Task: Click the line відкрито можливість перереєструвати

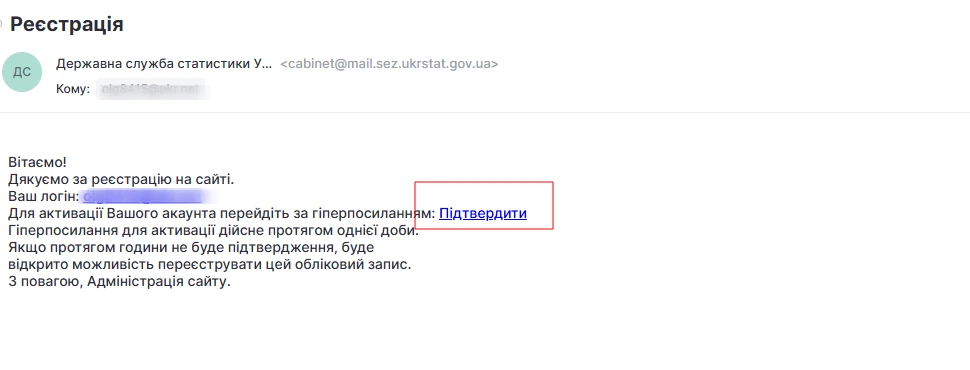Action: [x=210, y=265]
